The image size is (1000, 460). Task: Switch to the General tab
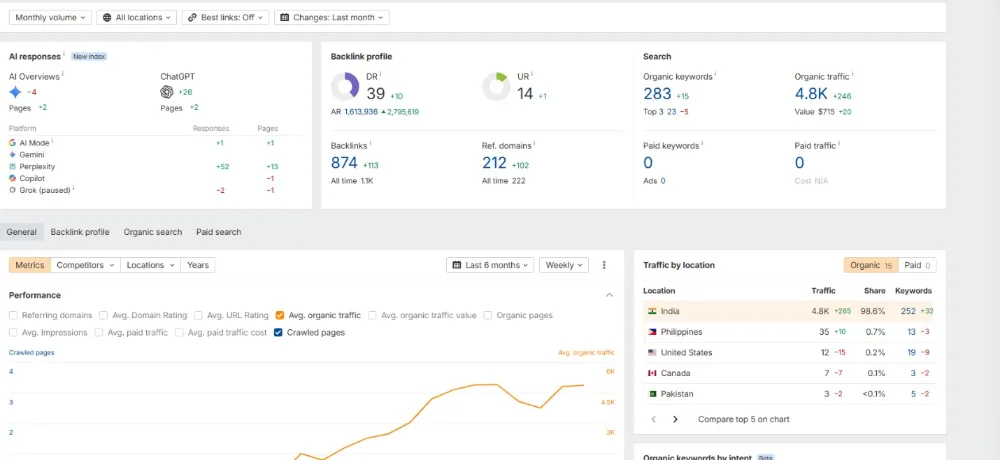[22, 232]
